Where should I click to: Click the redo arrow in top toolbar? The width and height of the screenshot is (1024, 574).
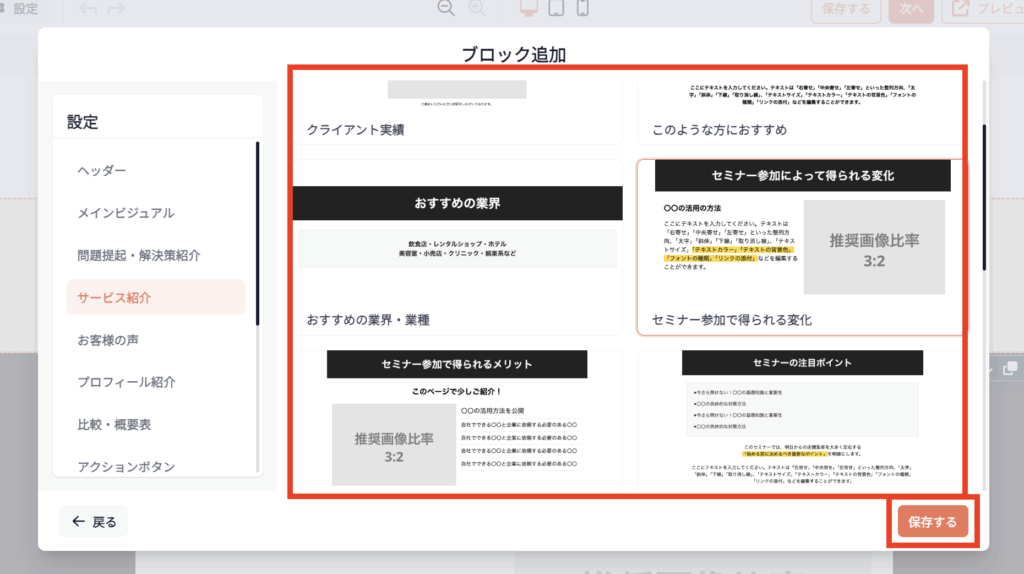(117, 9)
